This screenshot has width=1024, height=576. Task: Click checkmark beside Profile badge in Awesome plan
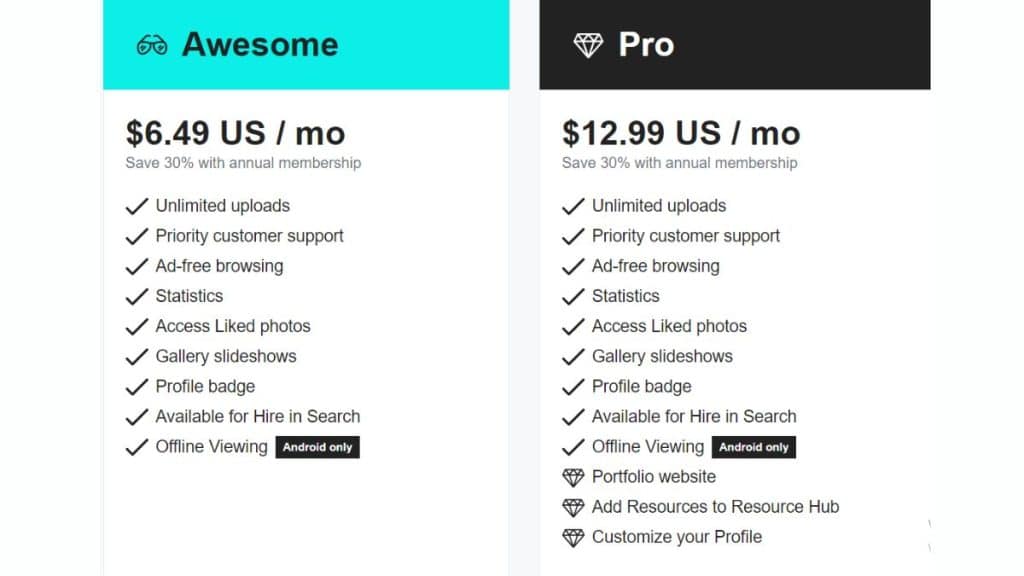click(x=137, y=386)
